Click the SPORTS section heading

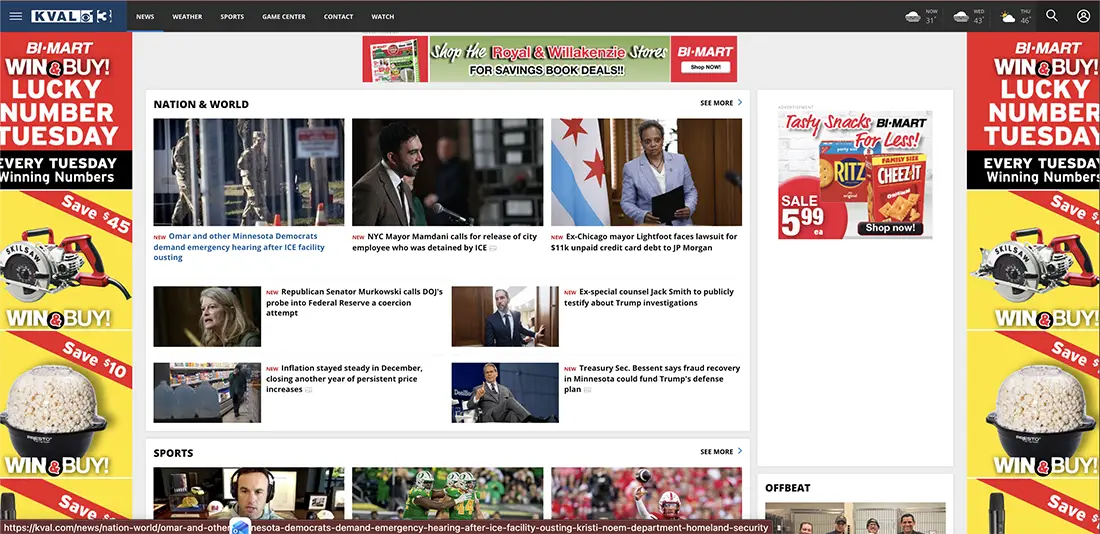[x=173, y=453]
